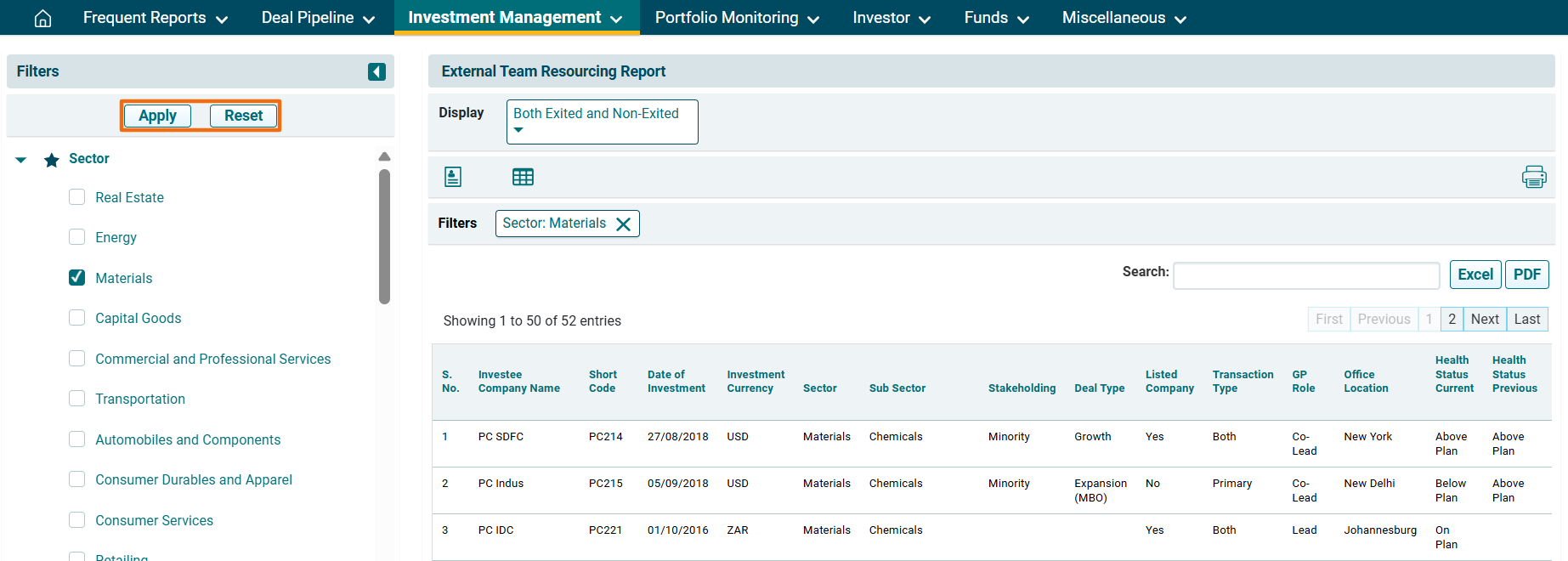Open the Display dropdown for exited status
The height and width of the screenshot is (561, 1568).
602,122
